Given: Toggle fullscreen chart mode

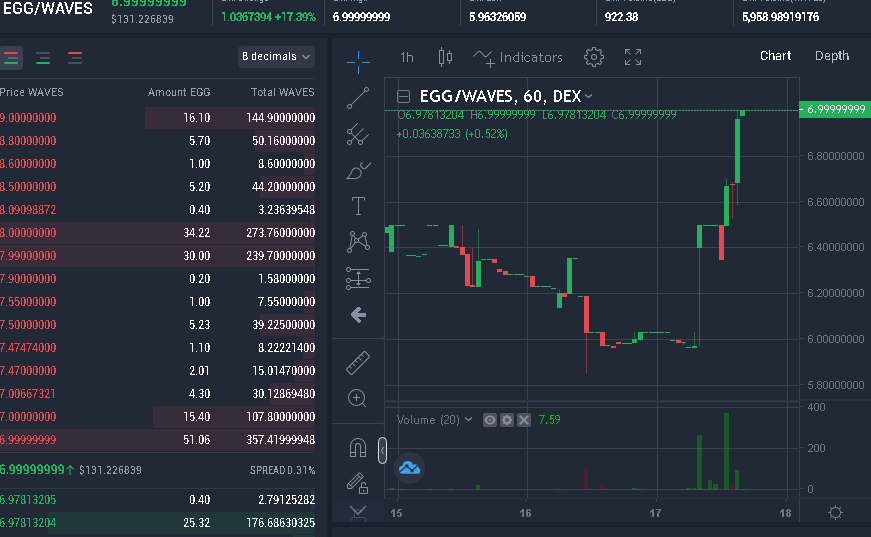Looking at the screenshot, I should pyautogui.click(x=633, y=57).
